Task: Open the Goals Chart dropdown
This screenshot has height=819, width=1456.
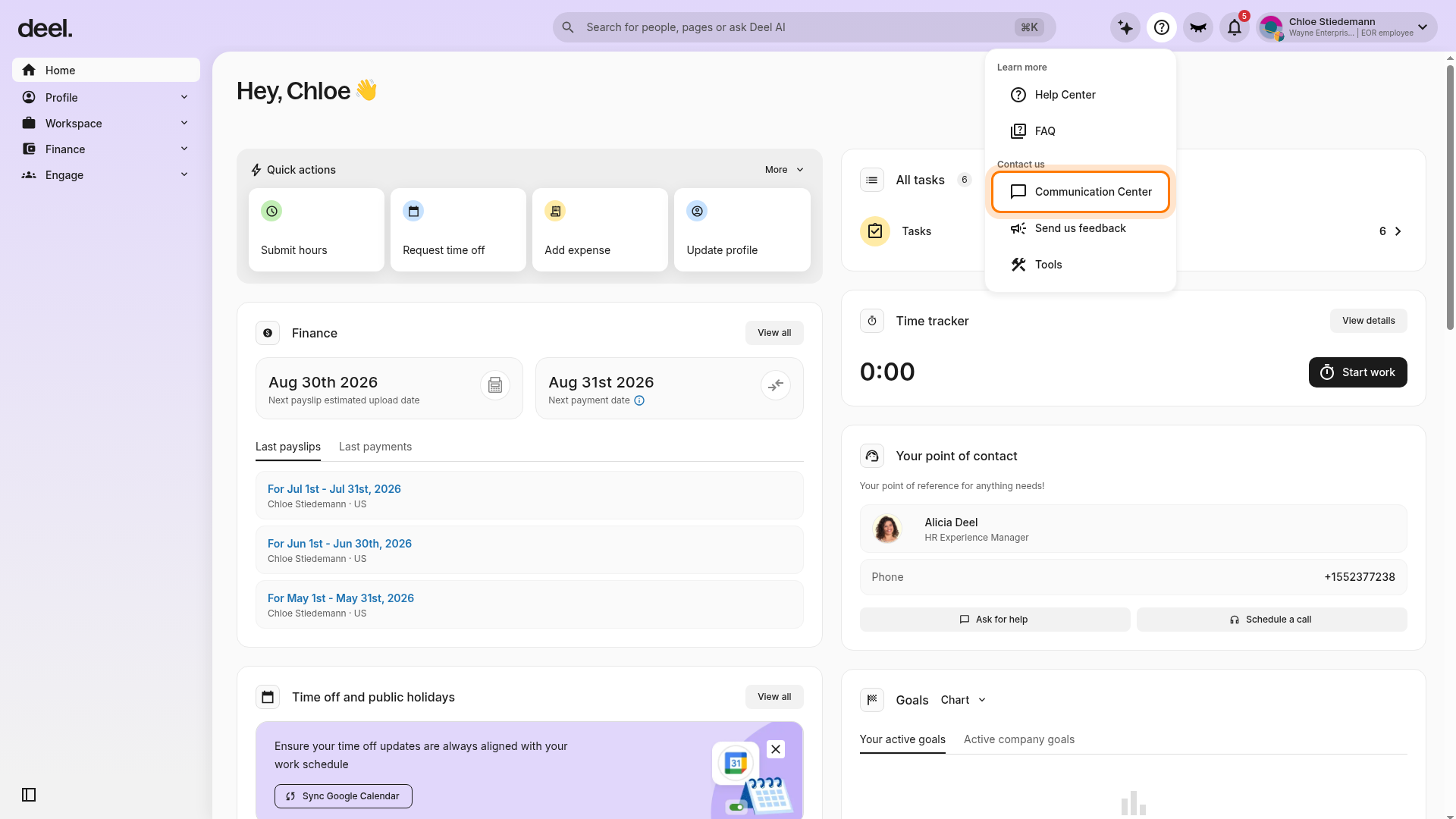Action: click(x=963, y=700)
